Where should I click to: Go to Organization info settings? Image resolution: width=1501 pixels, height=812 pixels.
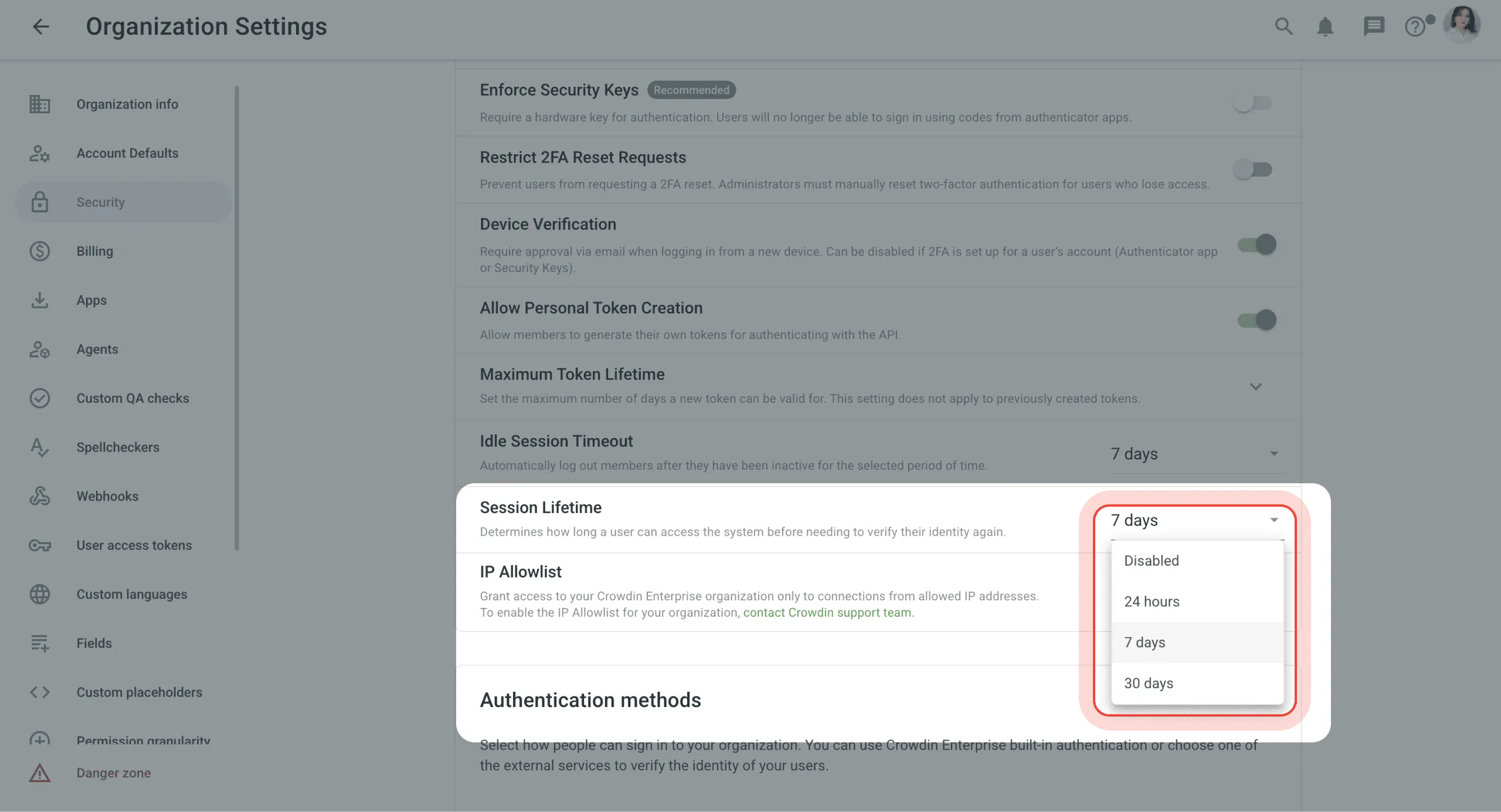click(127, 104)
